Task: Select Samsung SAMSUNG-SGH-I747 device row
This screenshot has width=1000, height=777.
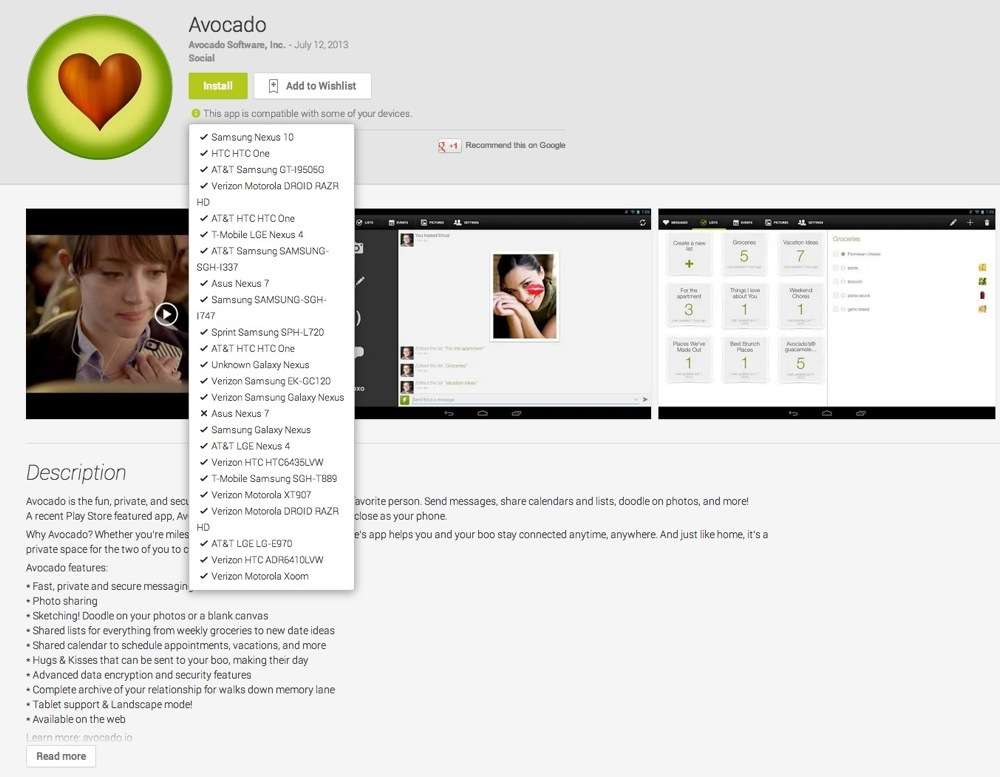Action: [x=262, y=307]
